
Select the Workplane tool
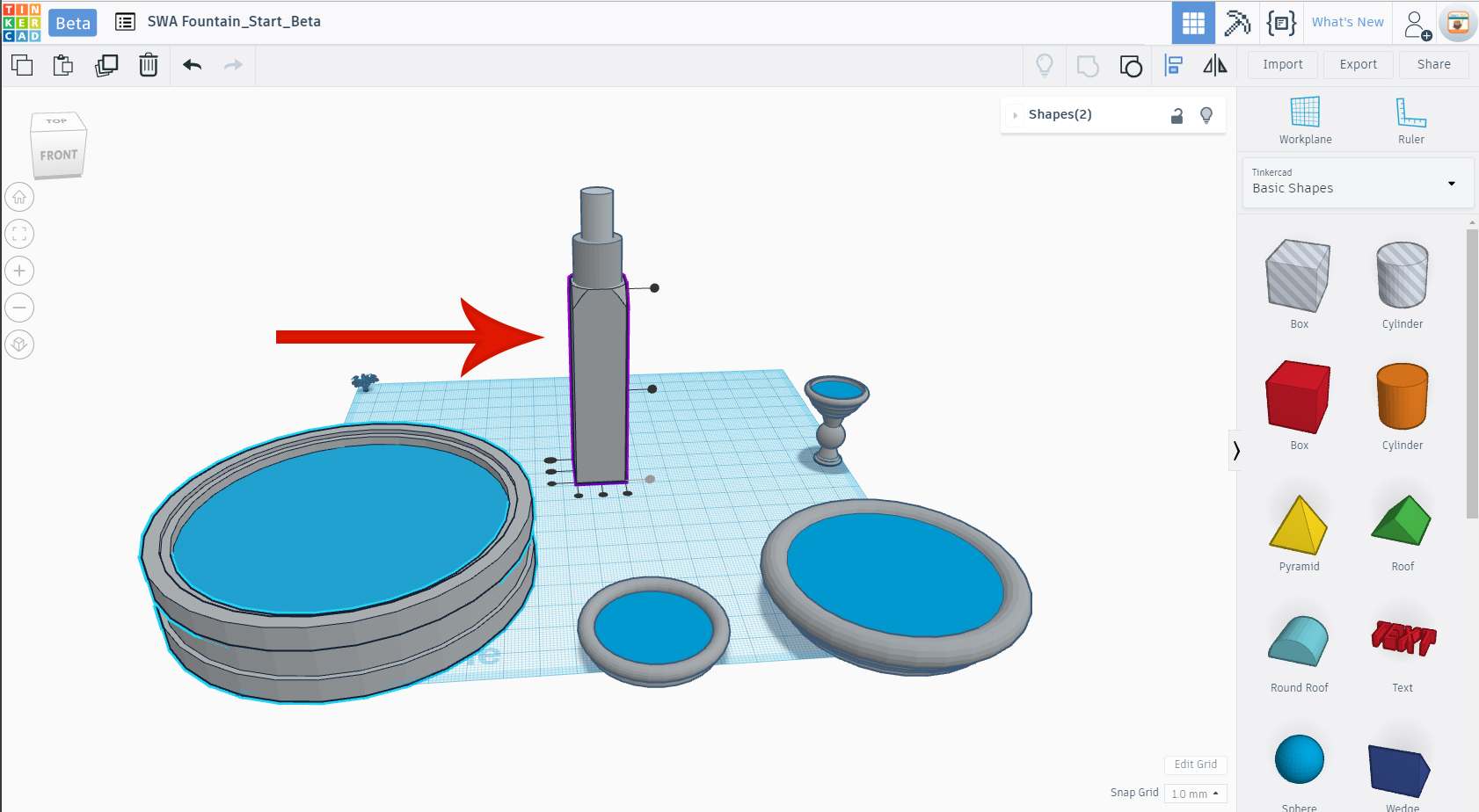[x=1305, y=120]
